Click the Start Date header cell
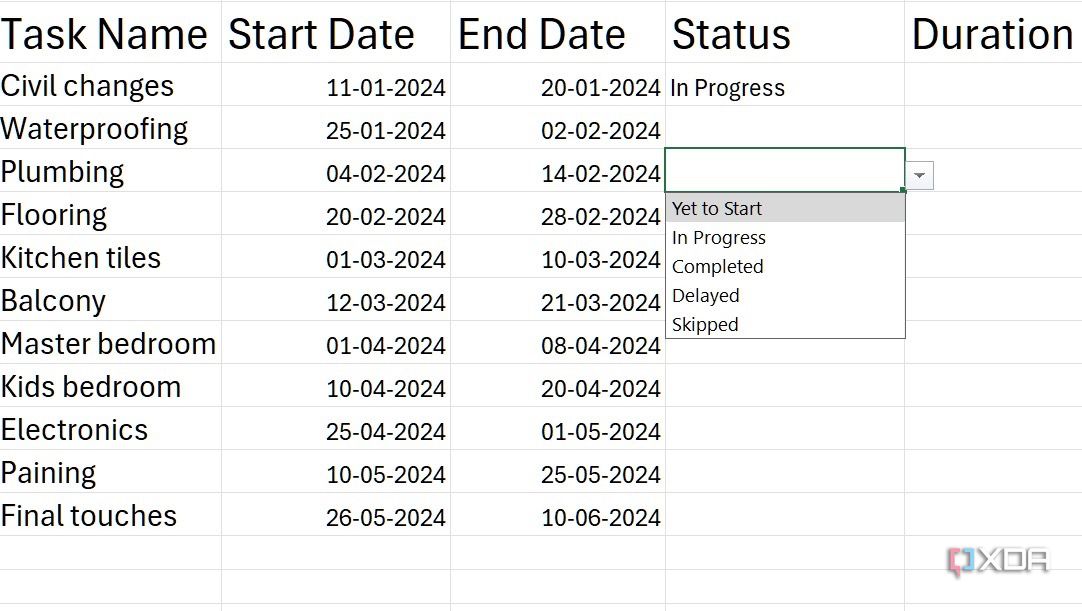The width and height of the screenshot is (1082, 611). tap(321, 33)
